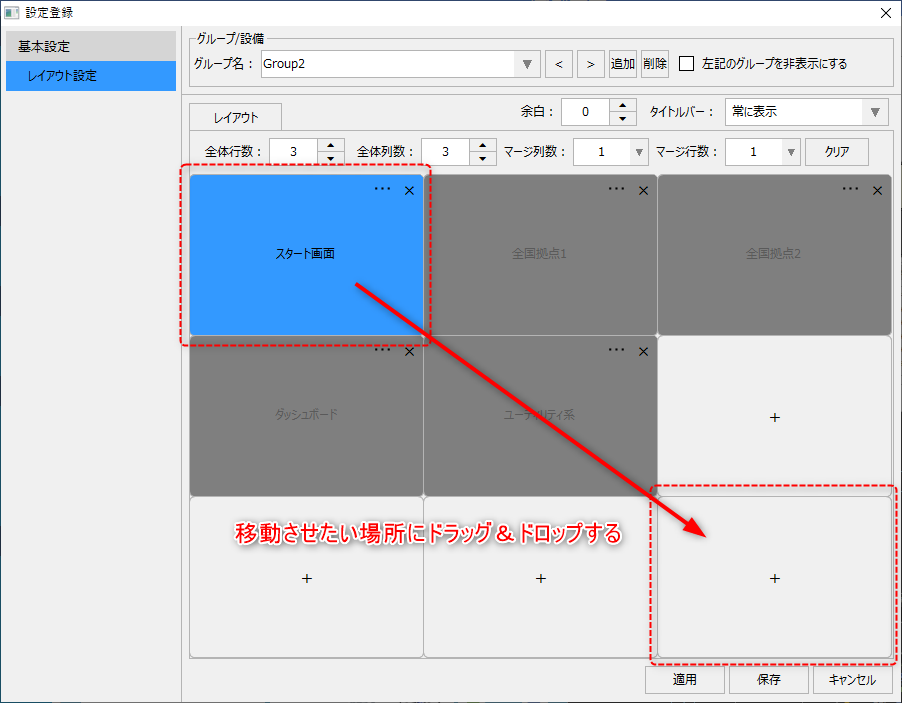
Task: Click the + icon in the bottom-left empty cell
Action: [x=306, y=578]
